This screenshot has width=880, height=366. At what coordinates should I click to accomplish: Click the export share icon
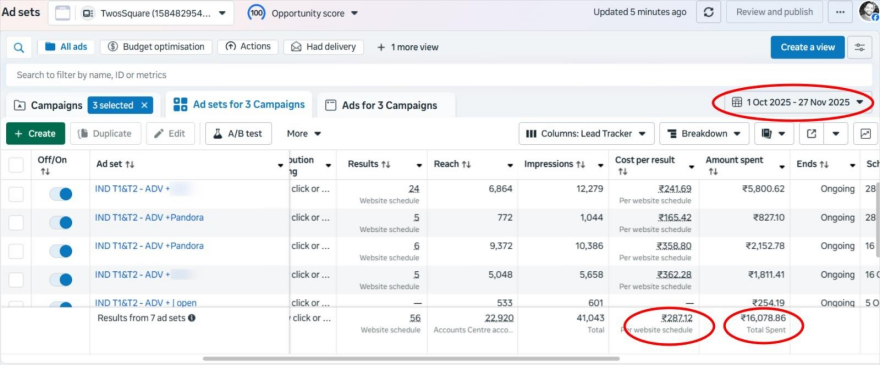pyautogui.click(x=811, y=134)
